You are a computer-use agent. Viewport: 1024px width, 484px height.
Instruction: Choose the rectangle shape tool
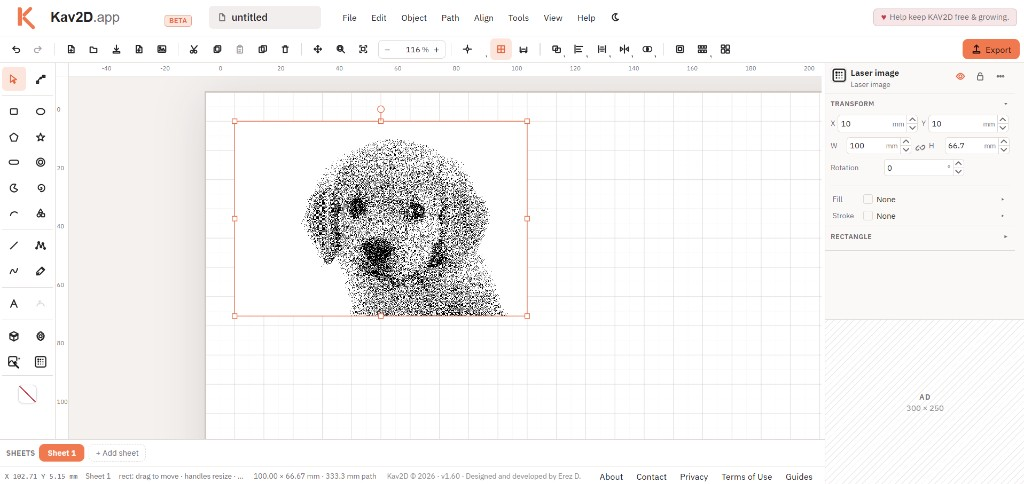point(14,112)
